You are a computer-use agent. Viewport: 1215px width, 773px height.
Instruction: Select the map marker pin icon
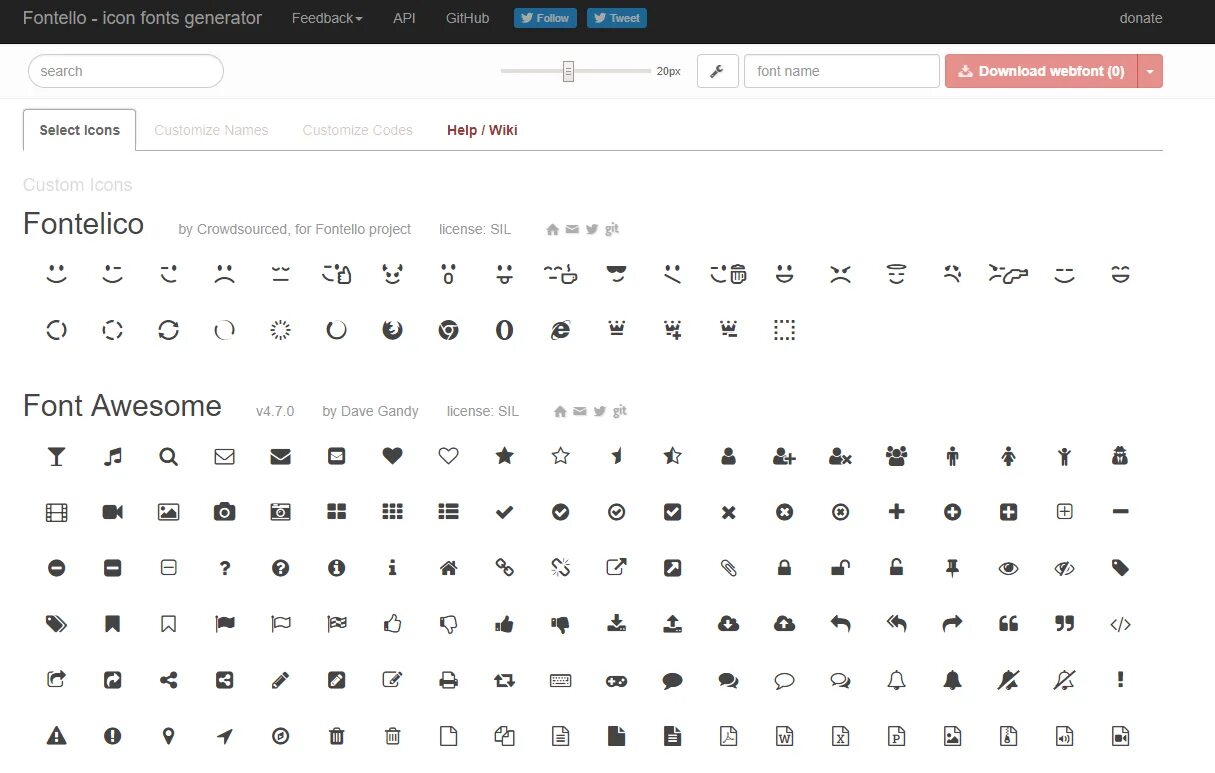[169, 736]
